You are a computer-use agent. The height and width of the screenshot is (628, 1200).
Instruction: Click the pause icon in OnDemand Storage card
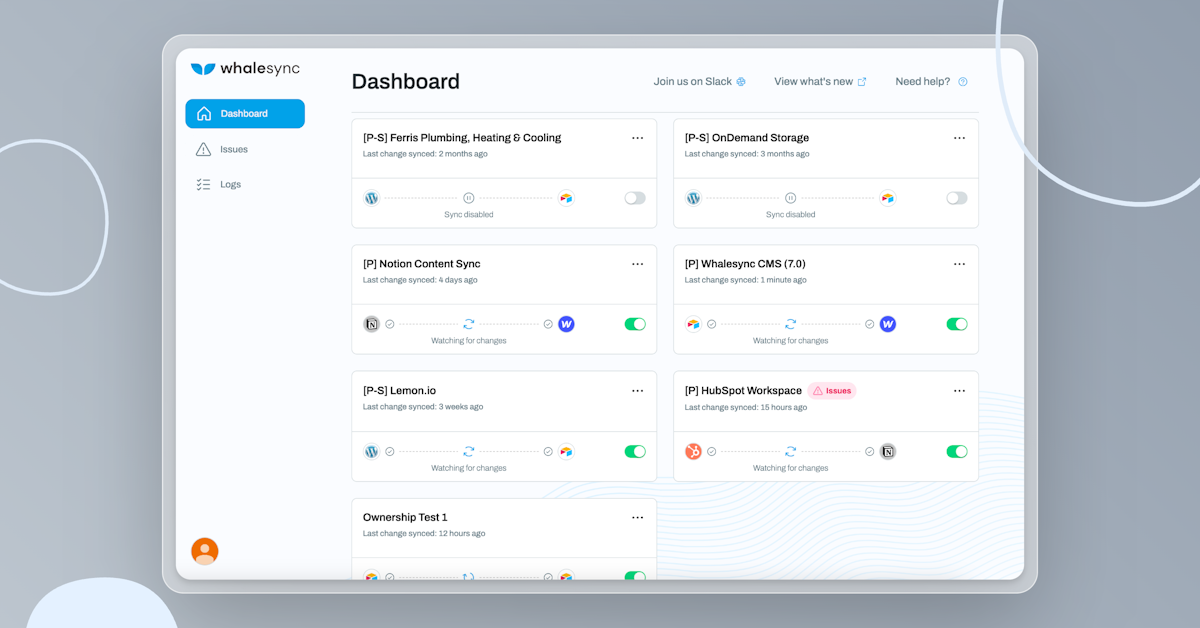click(x=790, y=198)
